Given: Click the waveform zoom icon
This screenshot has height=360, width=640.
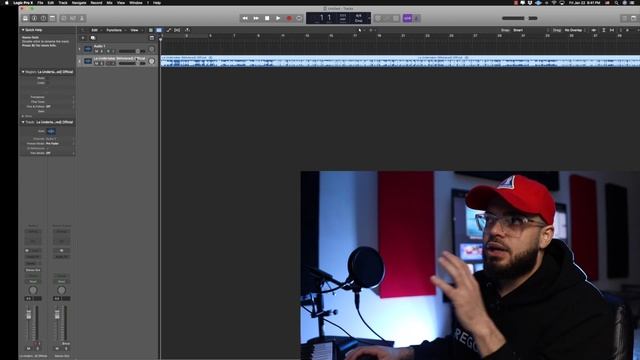Looking at the screenshot, I should pos(594,30).
